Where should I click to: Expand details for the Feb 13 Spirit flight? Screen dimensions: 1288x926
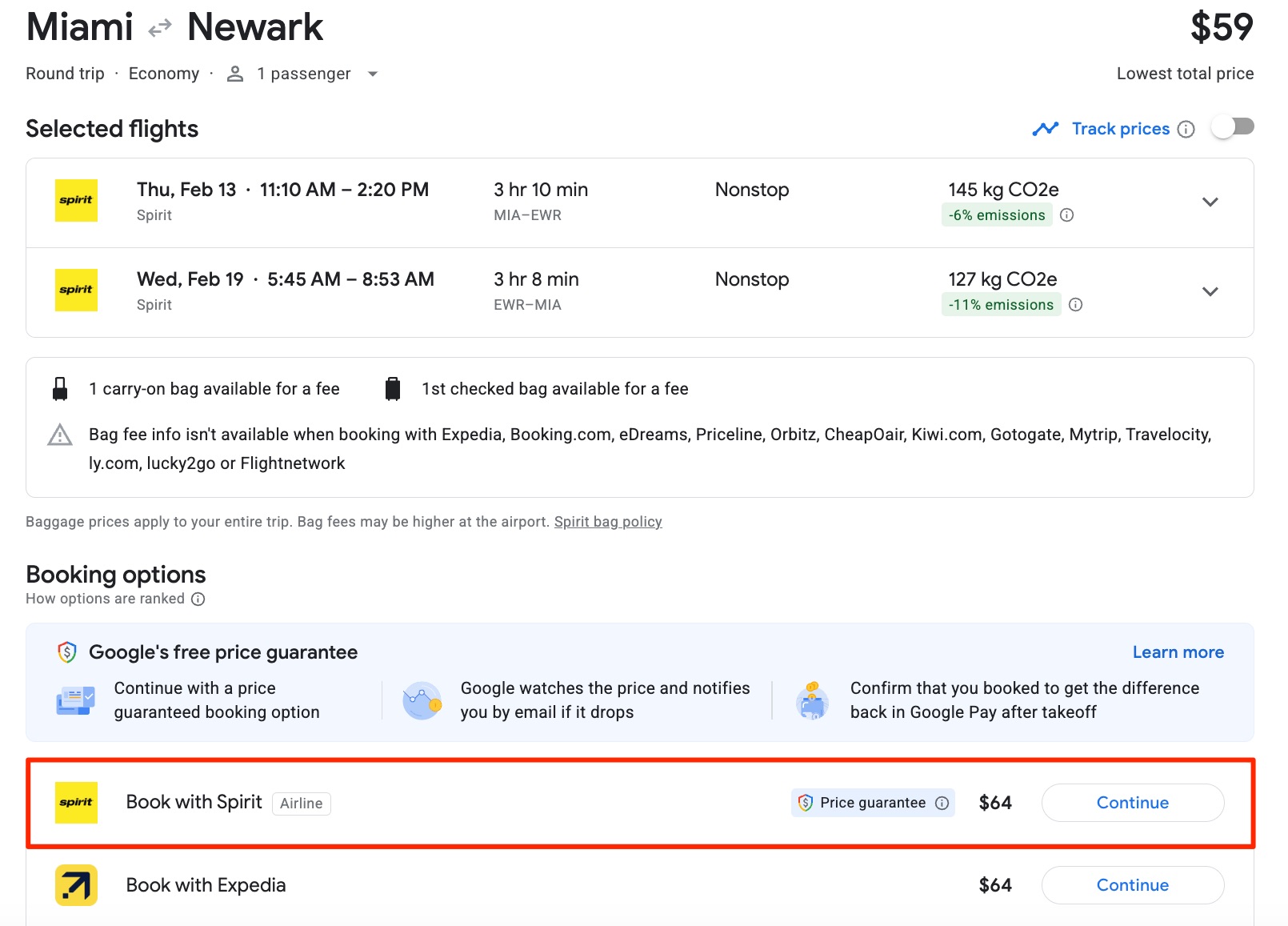[x=1210, y=202]
